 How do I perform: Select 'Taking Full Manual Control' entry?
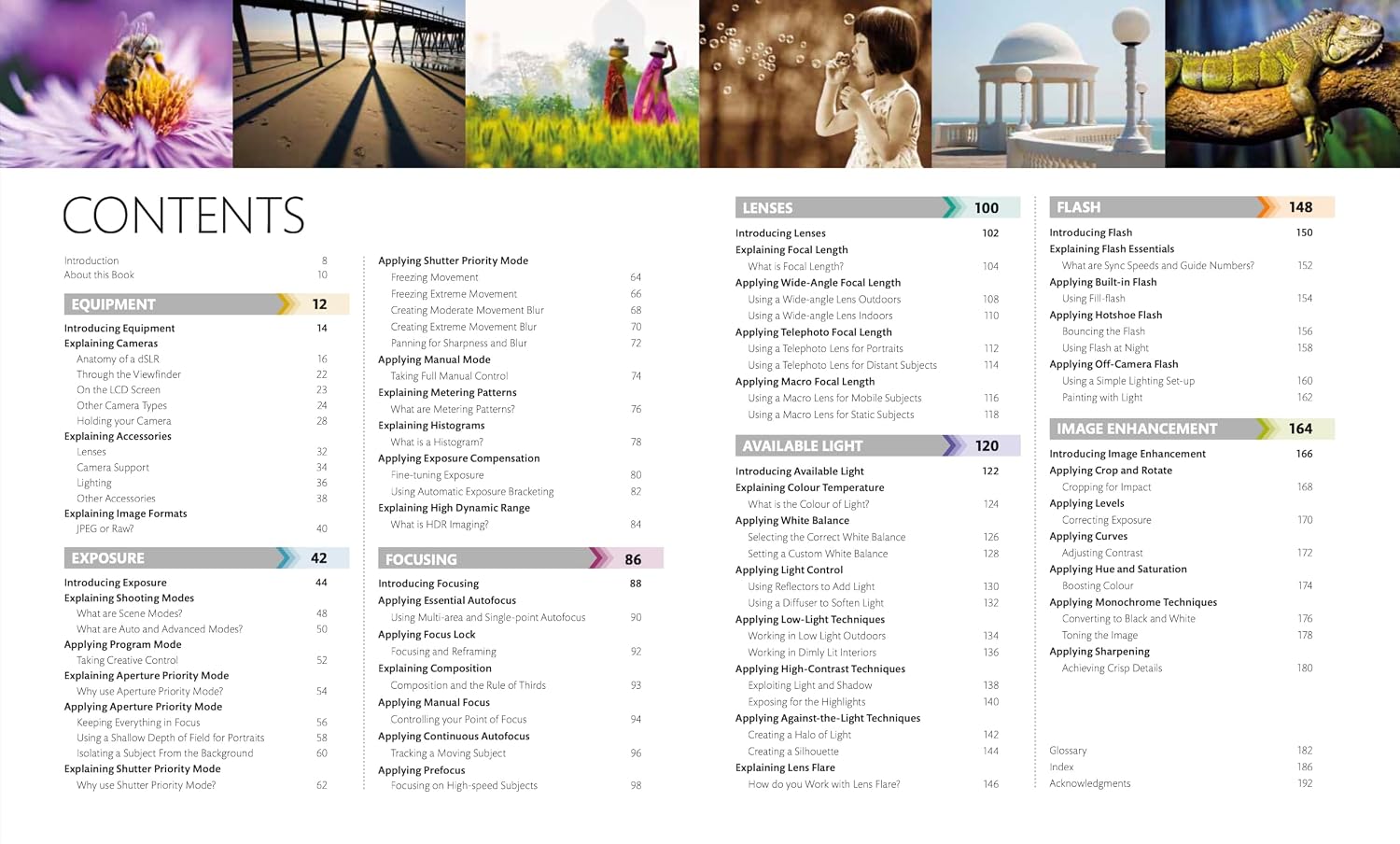449,376
